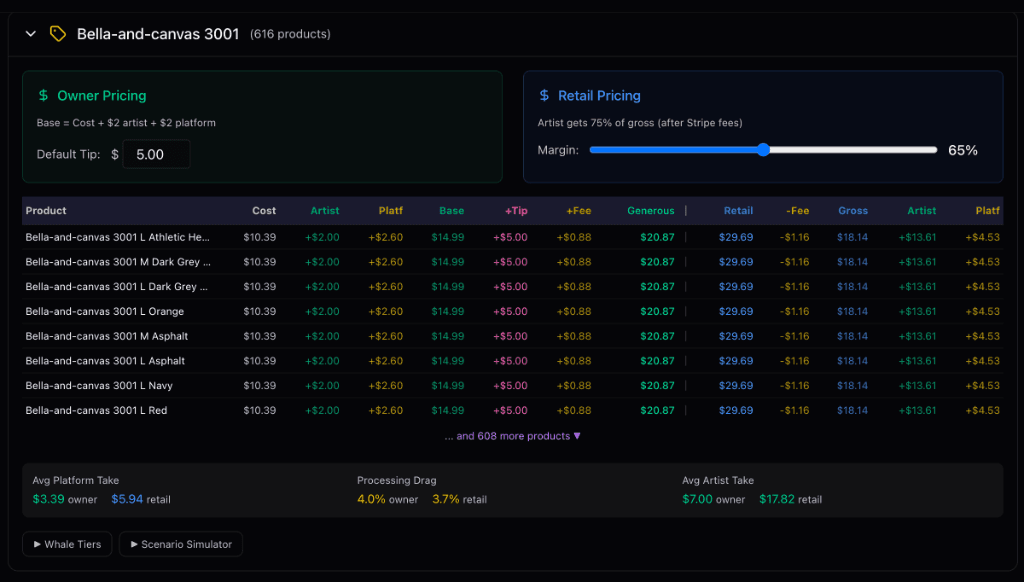Click the Gross column header
Screen dimensions: 1024x582
[x=853, y=211]
